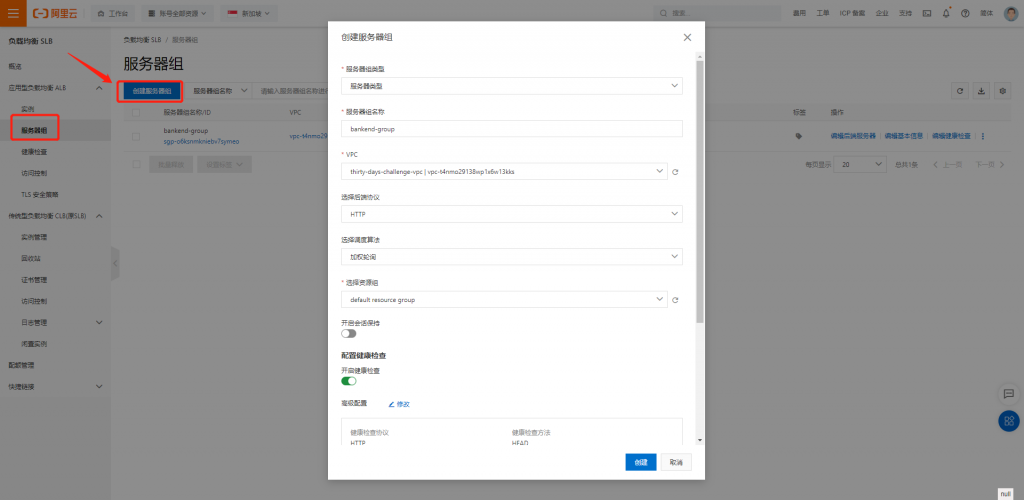Open the 服务器组类型 dropdown
The height and width of the screenshot is (500, 1024).
tap(511, 86)
